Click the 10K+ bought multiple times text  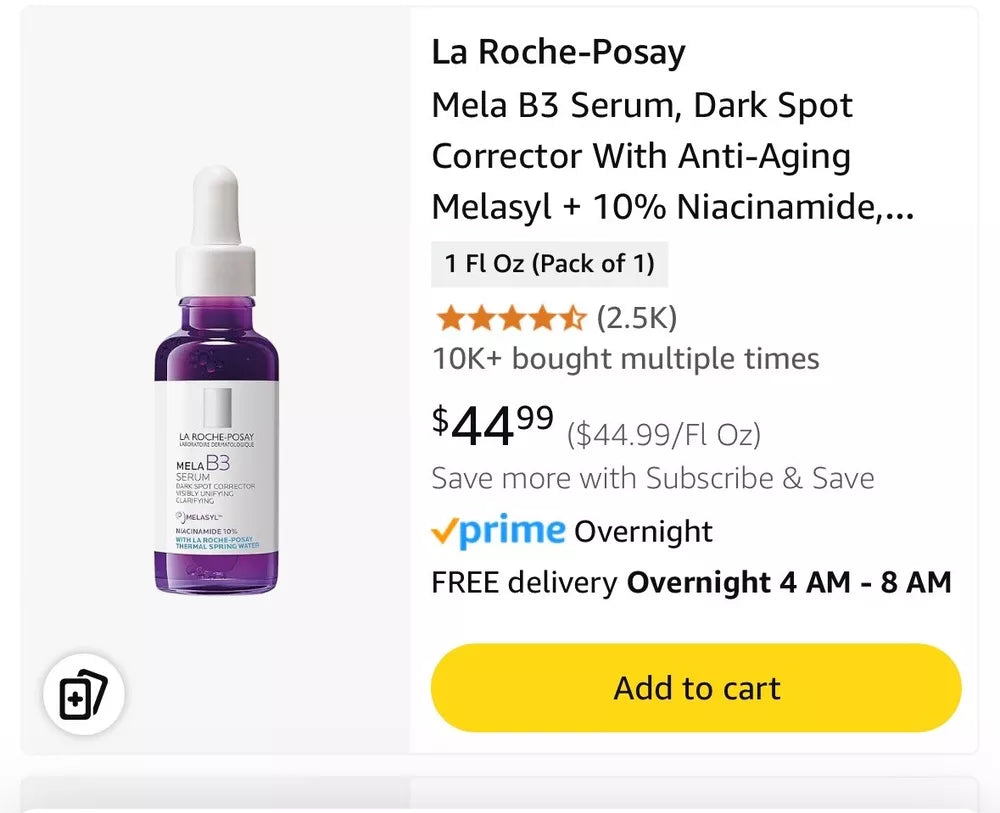[625, 359]
